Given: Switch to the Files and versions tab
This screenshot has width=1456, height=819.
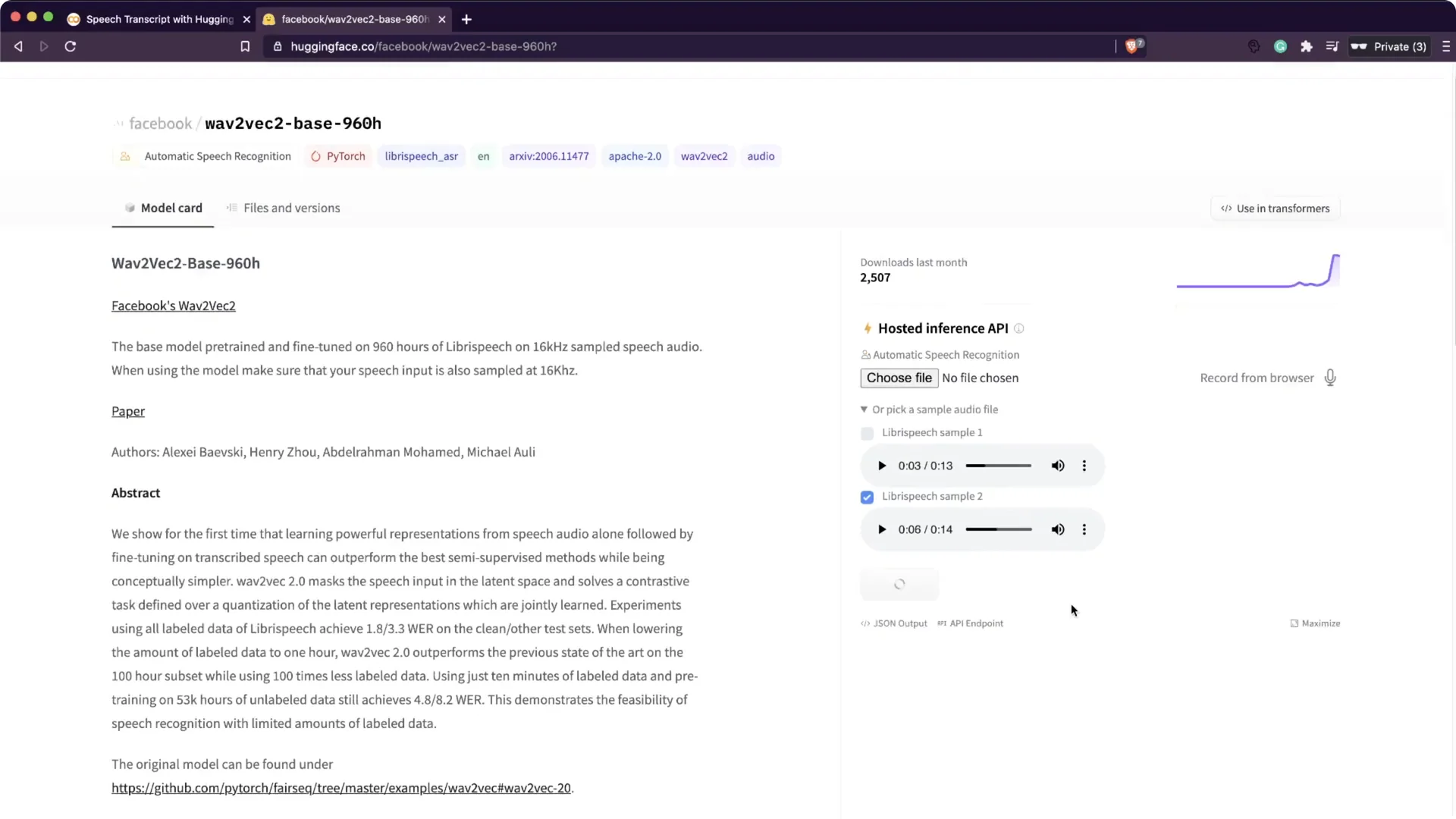Looking at the screenshot, I should click(291, 208).
